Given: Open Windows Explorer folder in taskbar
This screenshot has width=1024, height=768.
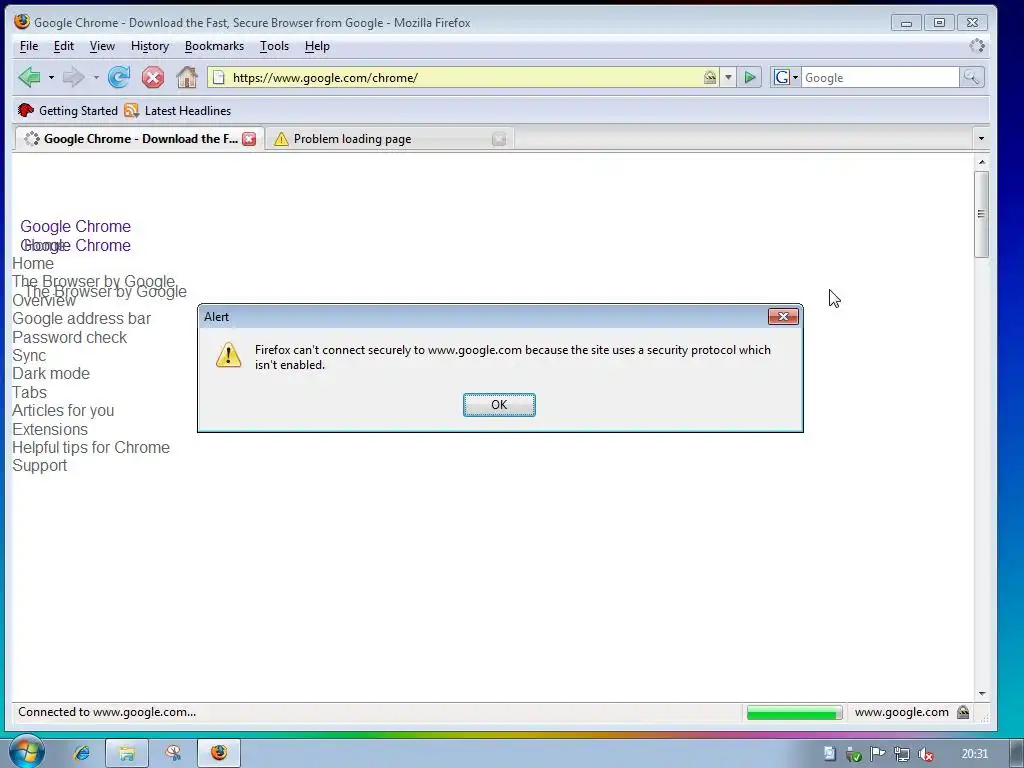Looking at the screenshot, I should 127,753.
